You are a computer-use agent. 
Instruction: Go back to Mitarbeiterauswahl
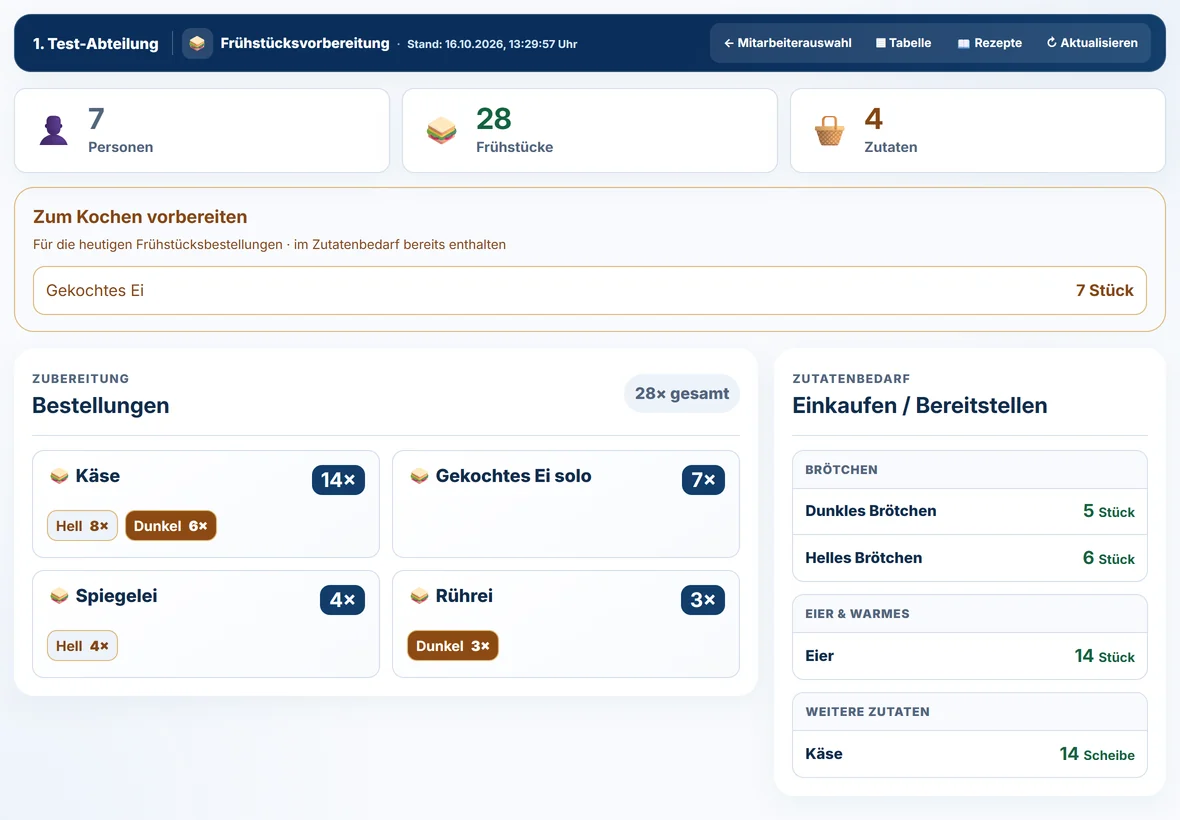pos(788,43)
